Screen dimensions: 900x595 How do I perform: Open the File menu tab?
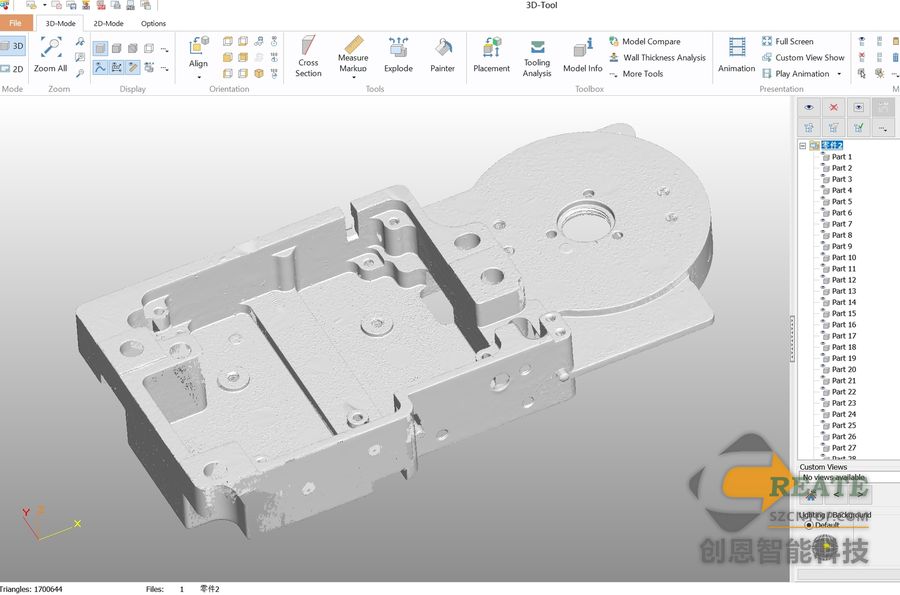[15, 23]
